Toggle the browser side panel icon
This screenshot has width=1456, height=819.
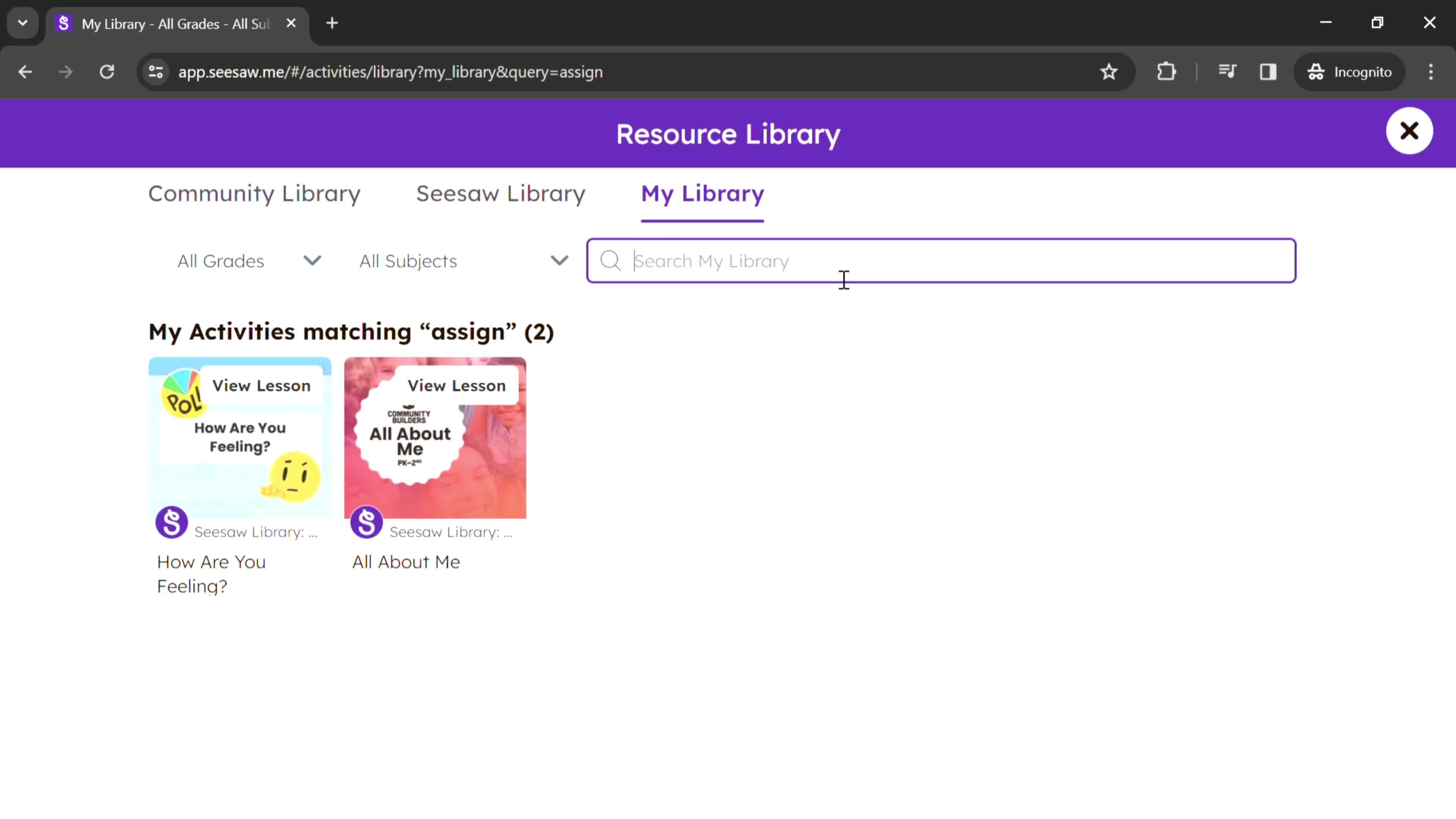[x=1268, y=72]
